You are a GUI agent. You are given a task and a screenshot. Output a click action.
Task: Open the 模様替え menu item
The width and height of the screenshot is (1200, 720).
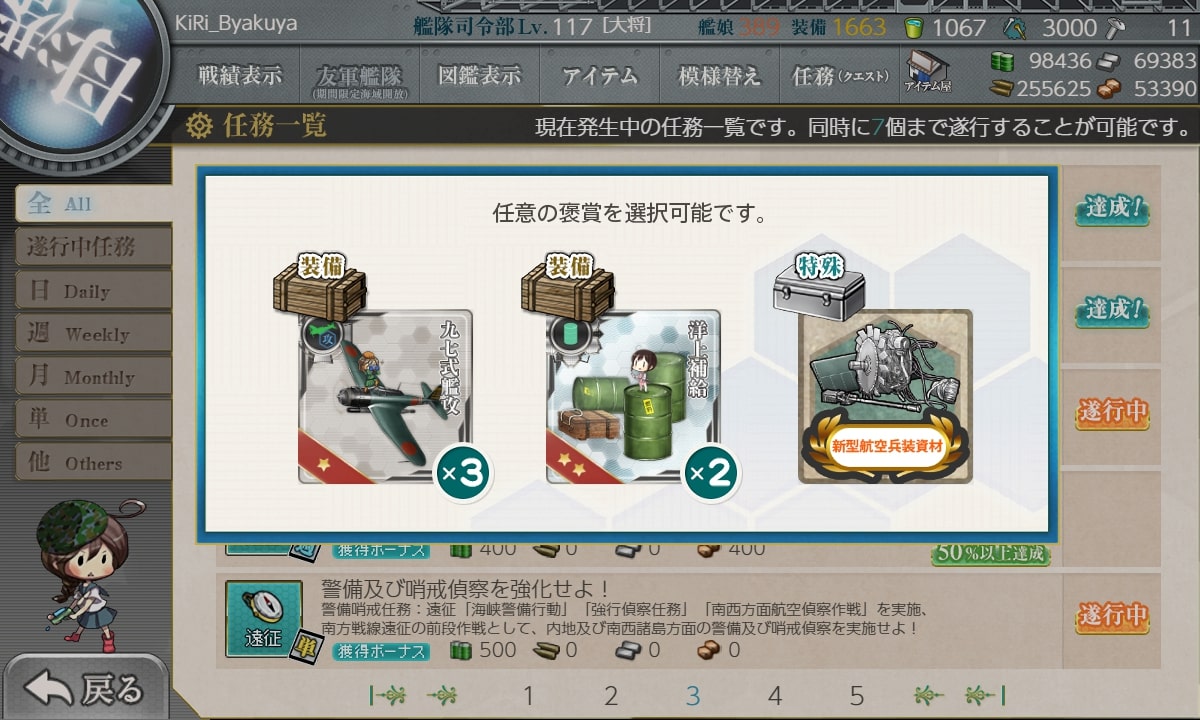pos(719,76)
